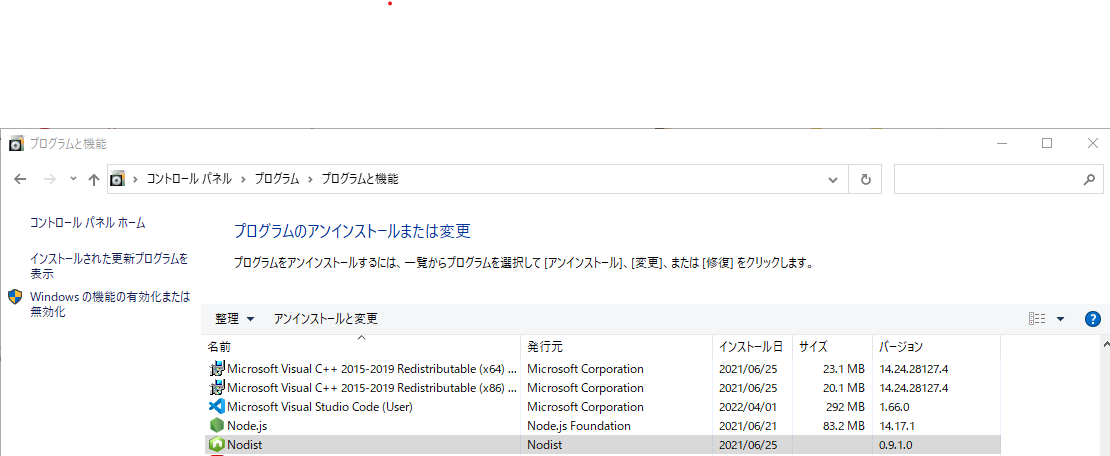Select プログラム breadcrumb segment
1110x456 pixels.
click(277, 180)
